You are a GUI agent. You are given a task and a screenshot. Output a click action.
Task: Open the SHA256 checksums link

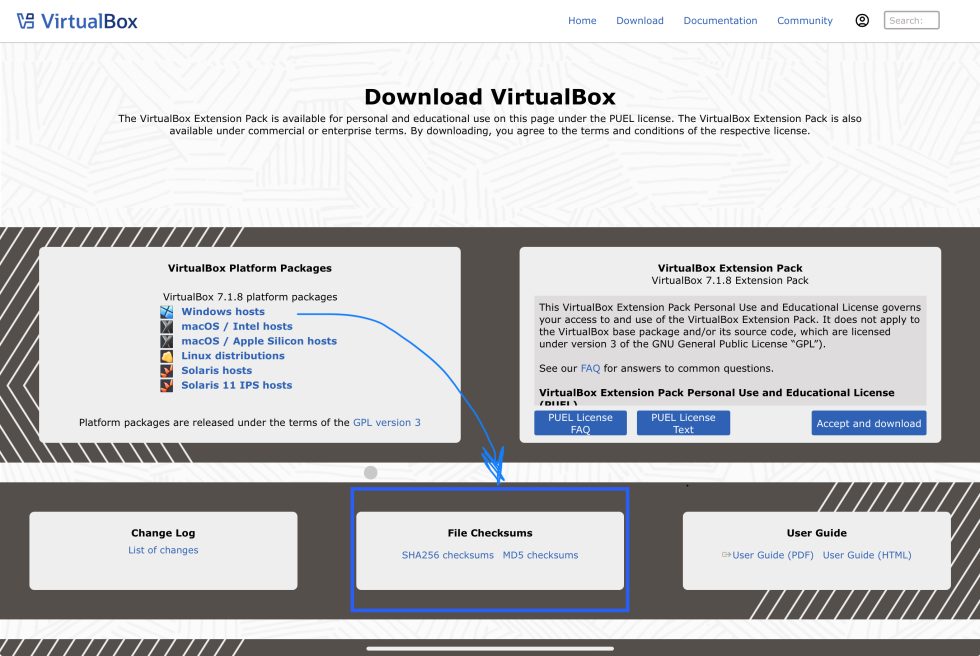click(x=447, y=555)
